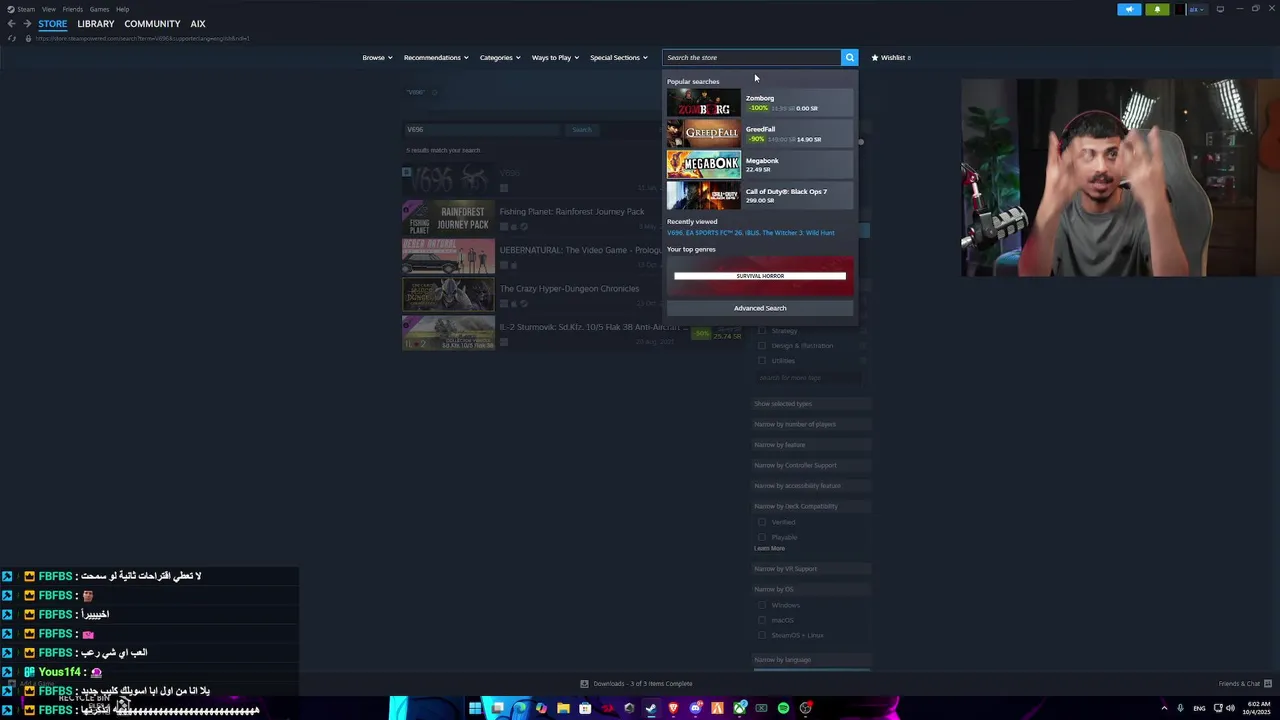Check the Windows OS filter

coord(762,605)
